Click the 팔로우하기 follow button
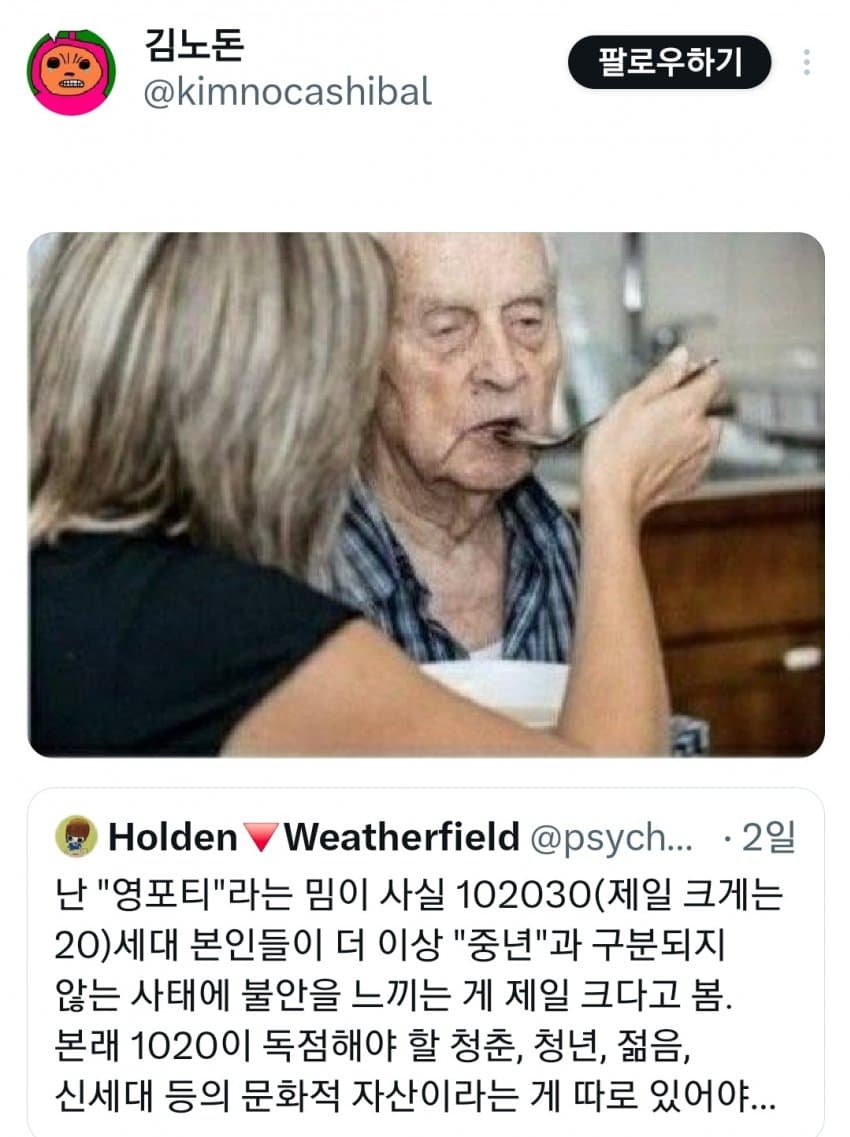Viewport: 850px width, 1137px height. click(669, 62)
